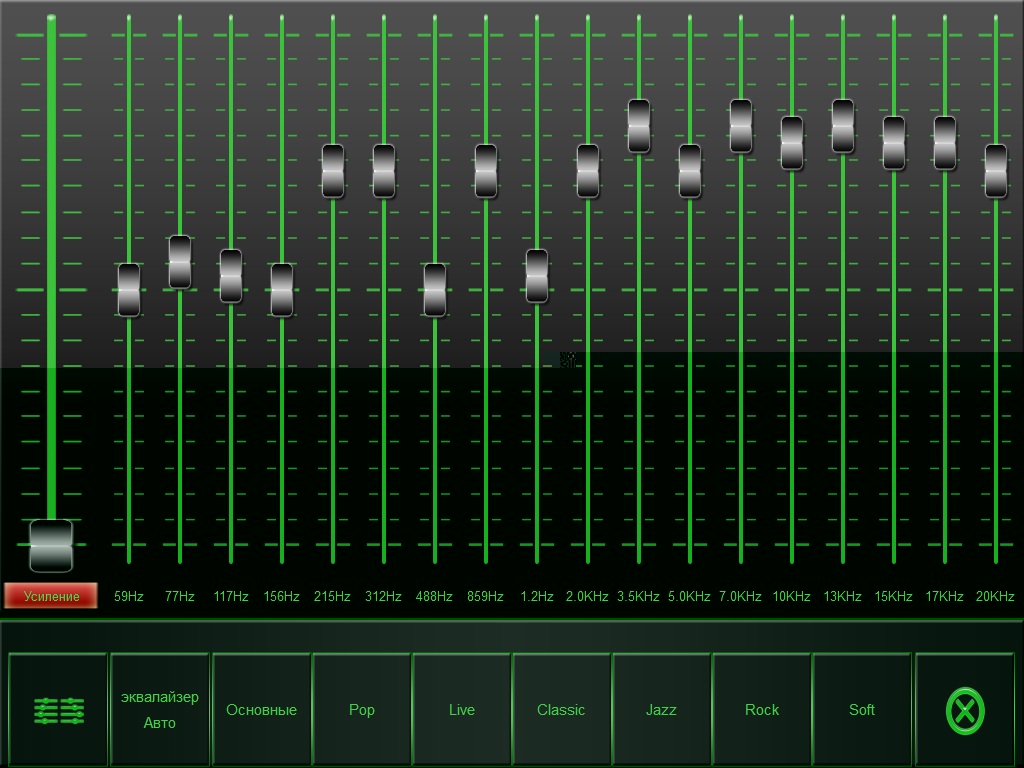Switch to the Jazz preset
1024x768 pixels.
tap(661, 710)
